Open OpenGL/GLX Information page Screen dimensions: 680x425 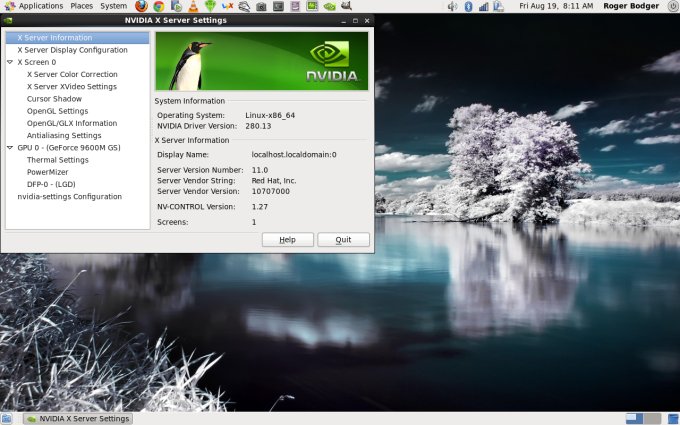(x=72, y=123)
